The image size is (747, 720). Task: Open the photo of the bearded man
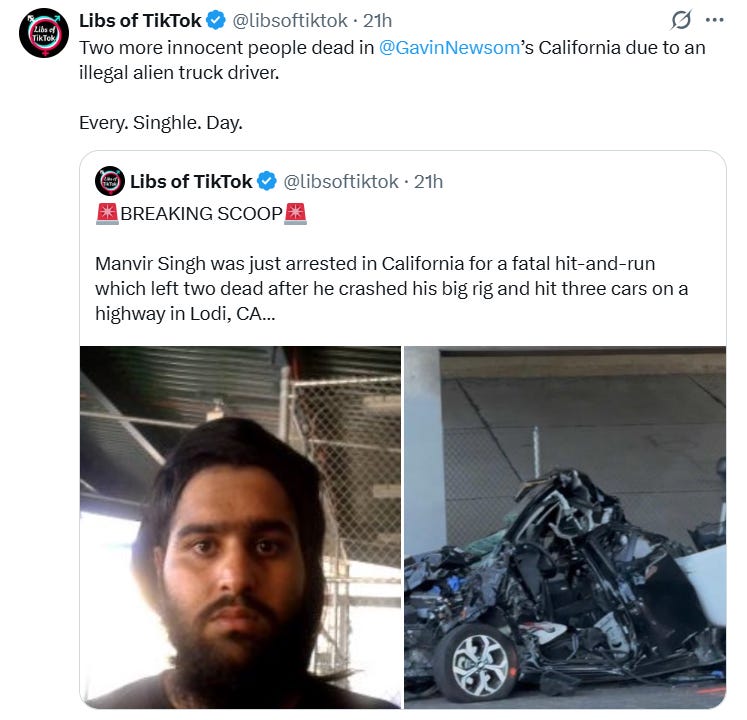[240, 527]
